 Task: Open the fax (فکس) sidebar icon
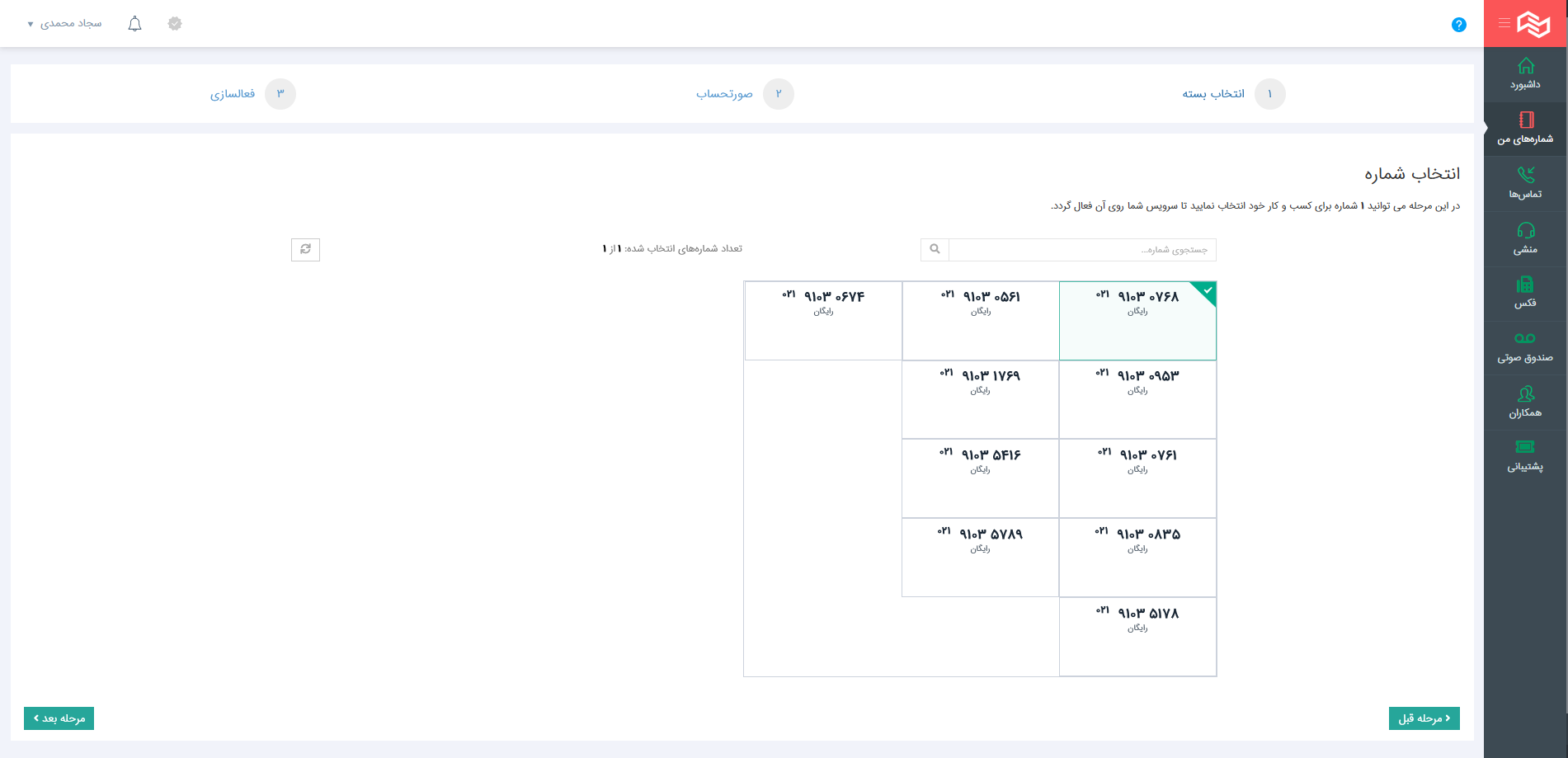click(x=1525, y=285)
